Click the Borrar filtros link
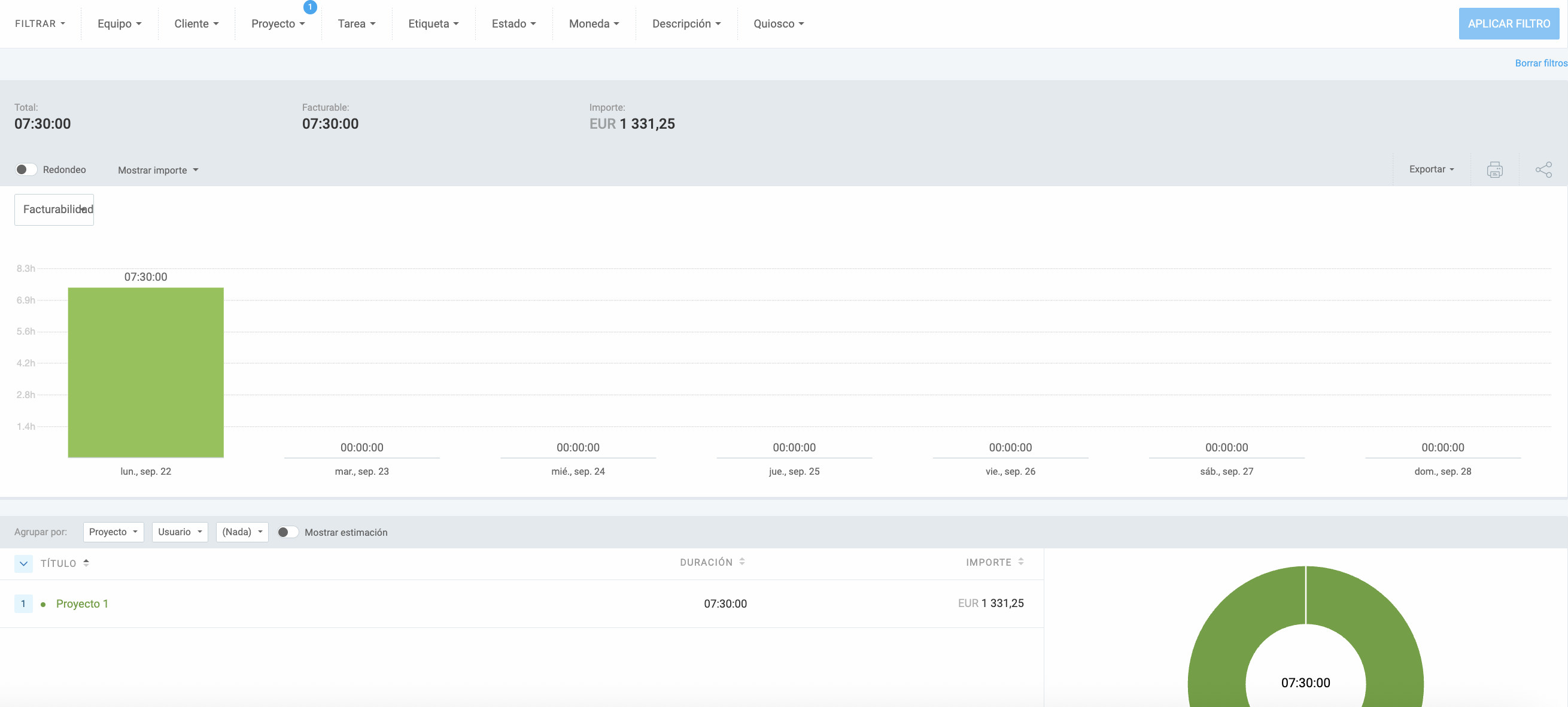Screen dimensions: 1568x707 point(1540,63)
